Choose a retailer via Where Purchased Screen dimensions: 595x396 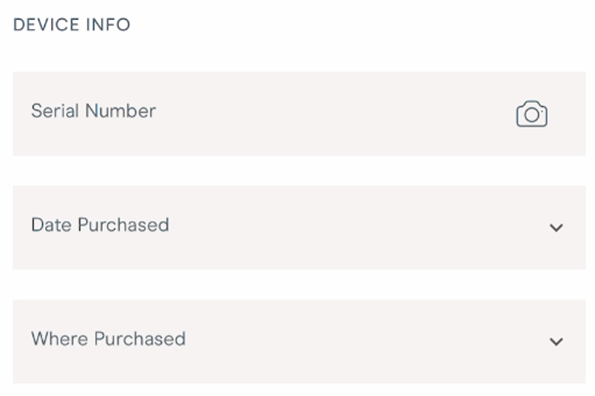(x=299, y=341)
